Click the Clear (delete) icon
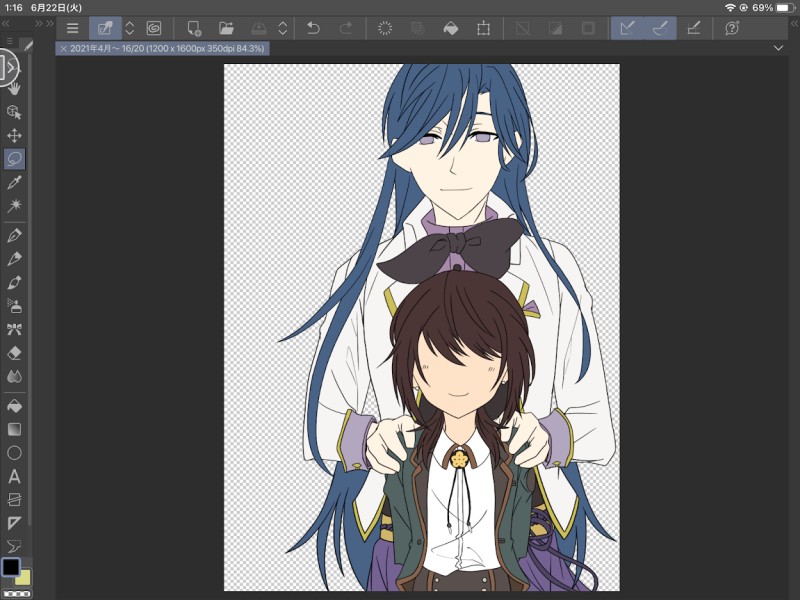The height and width of the screenshot is (600, 800). pos(385,28)
